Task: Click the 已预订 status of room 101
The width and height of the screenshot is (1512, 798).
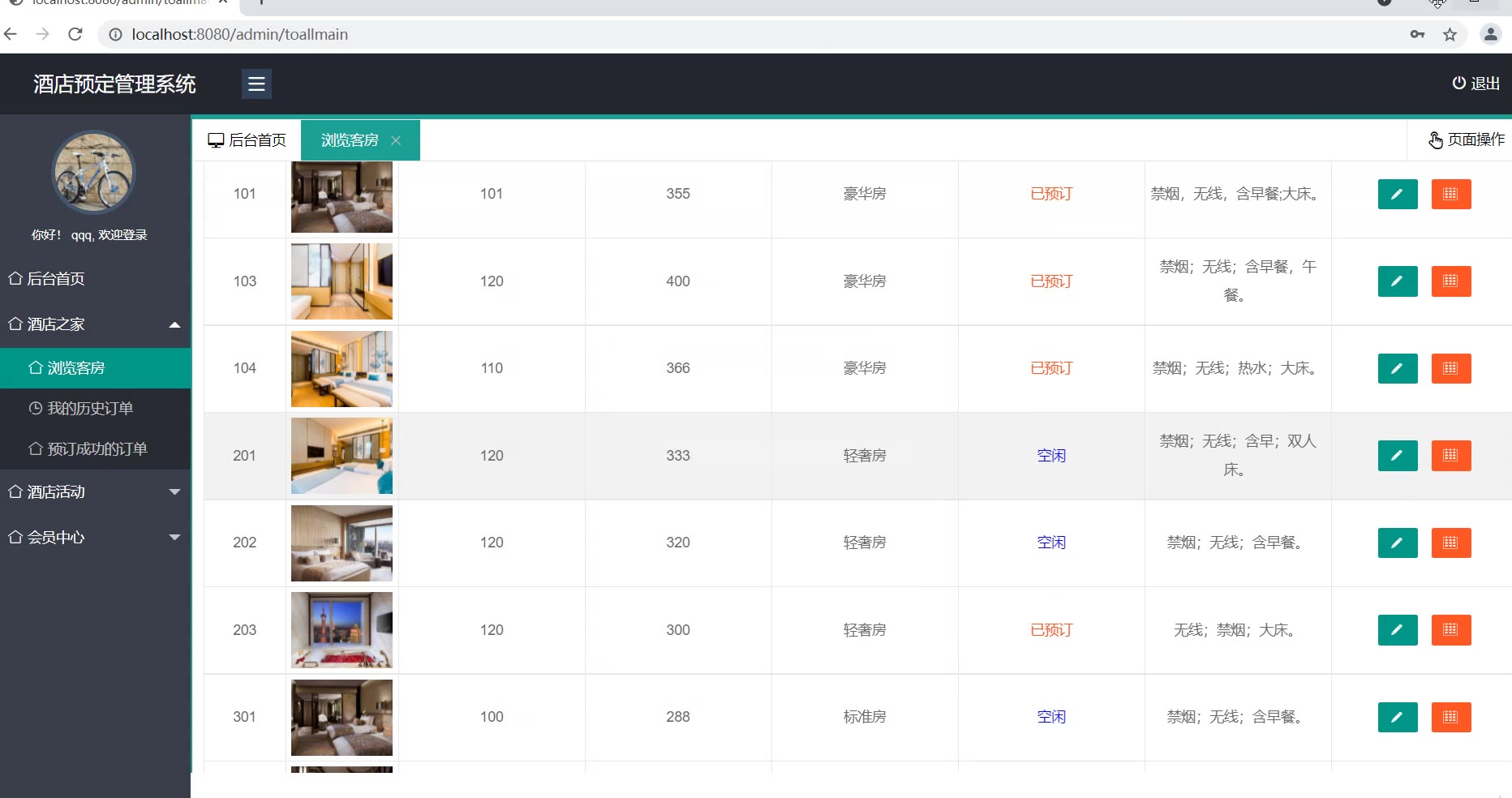Action: click(x=1051, y=194)
